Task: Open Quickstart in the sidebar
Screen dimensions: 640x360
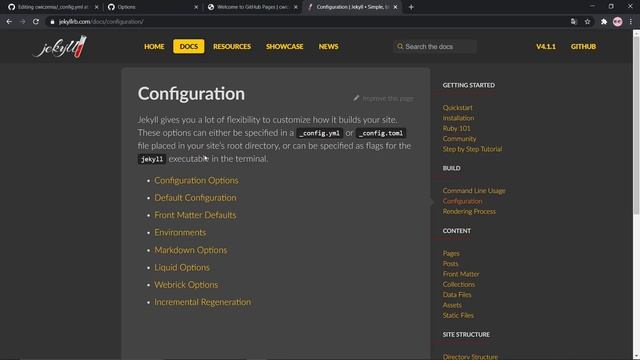Action: (458, 108)
